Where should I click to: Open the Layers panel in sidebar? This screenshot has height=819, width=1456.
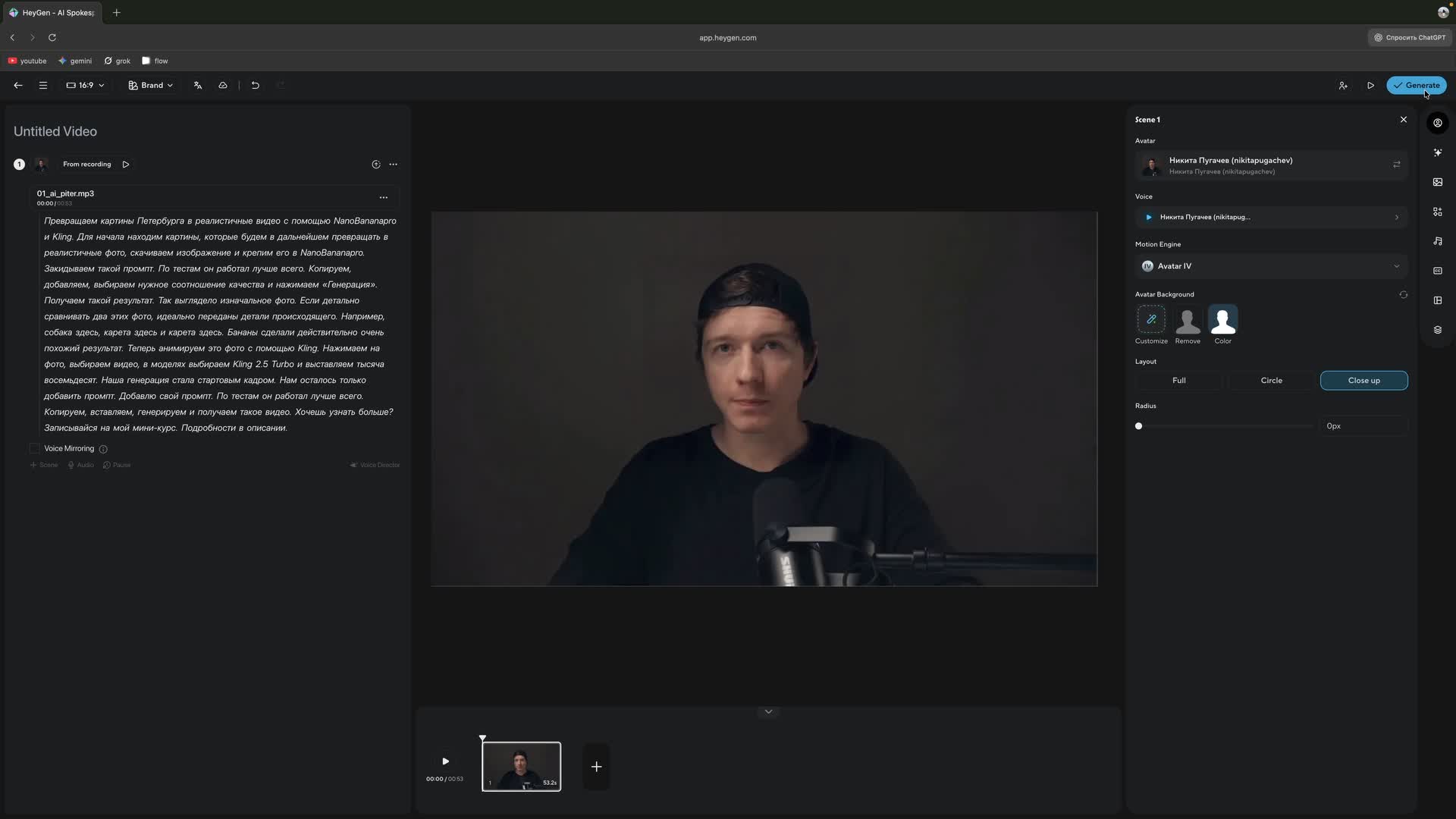tap(1439, 329)
